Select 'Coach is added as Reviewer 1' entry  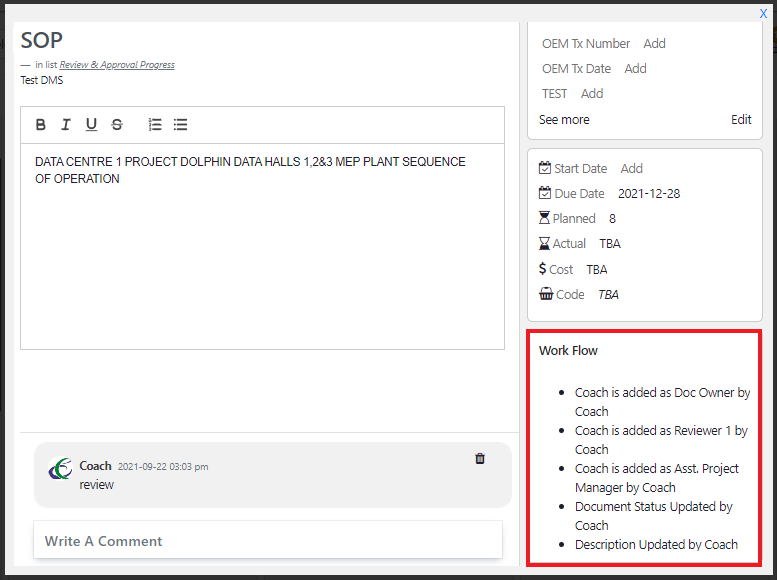click(661, 440)
